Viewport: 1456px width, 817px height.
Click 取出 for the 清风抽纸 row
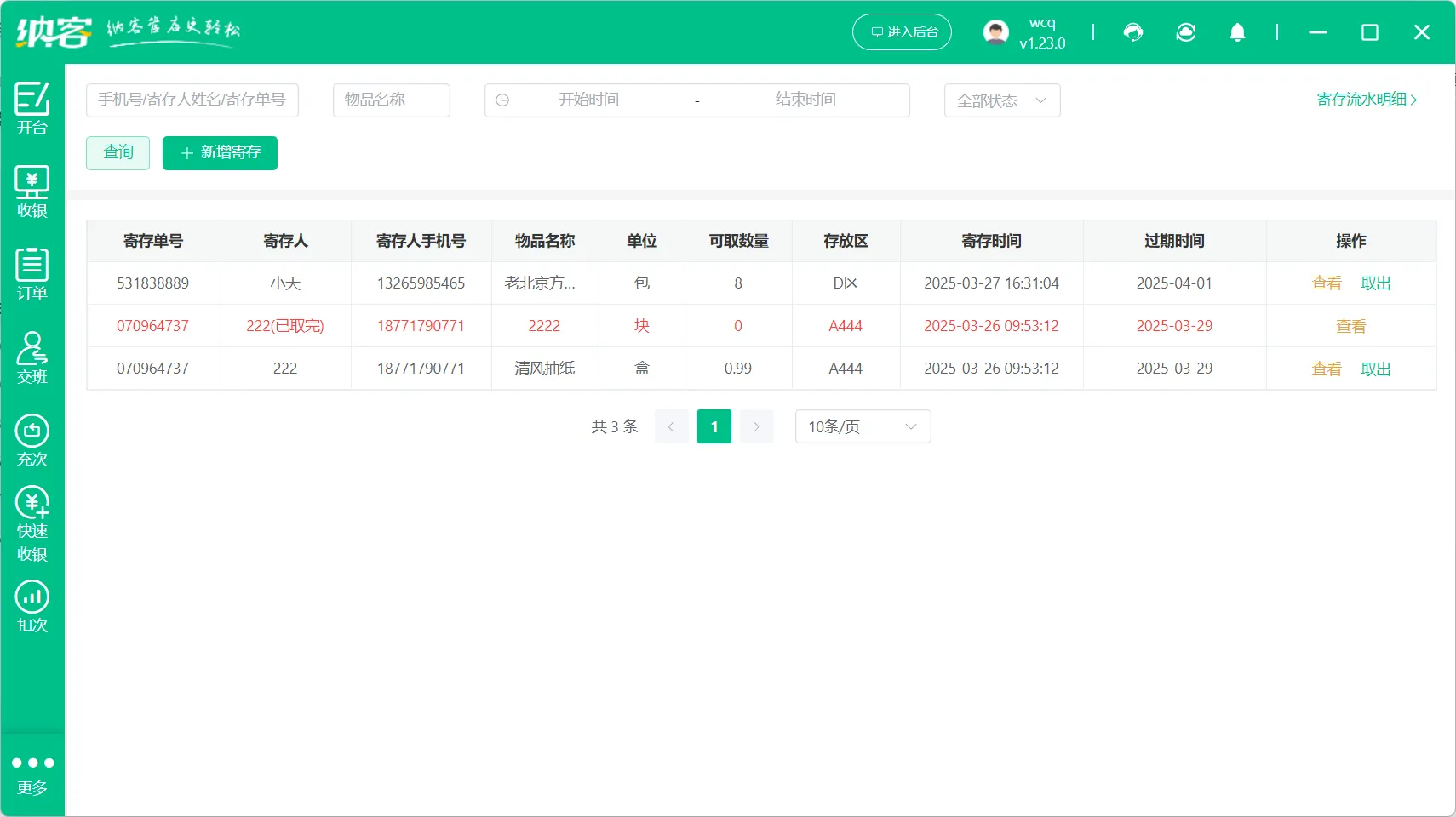pyautogui.click(x=1376, y=369)
